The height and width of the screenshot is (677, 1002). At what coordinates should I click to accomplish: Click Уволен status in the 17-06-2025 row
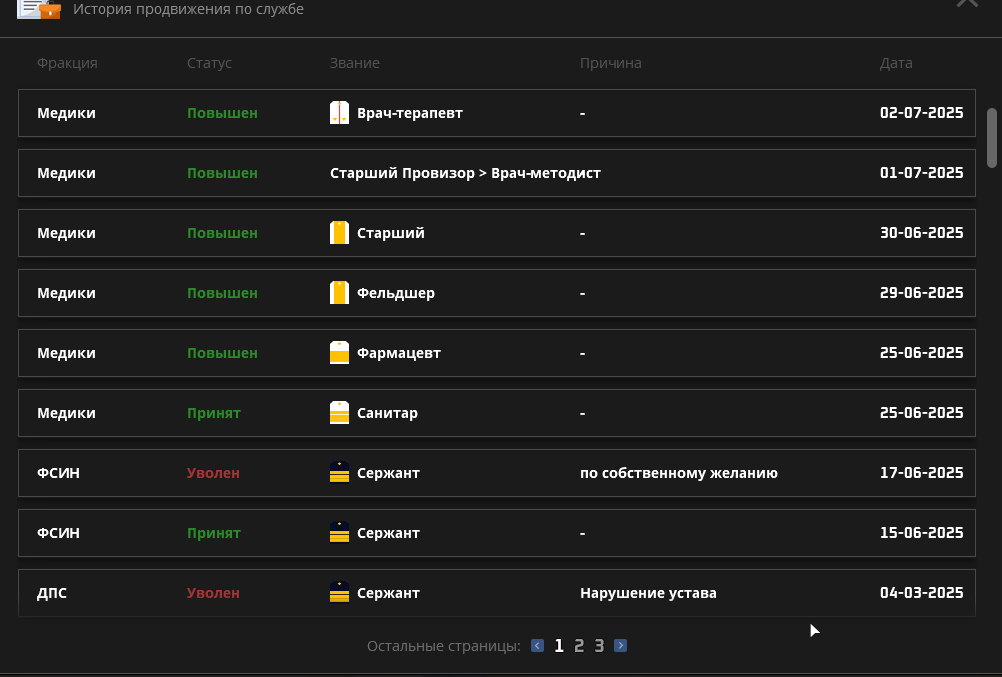click(213, 474)
